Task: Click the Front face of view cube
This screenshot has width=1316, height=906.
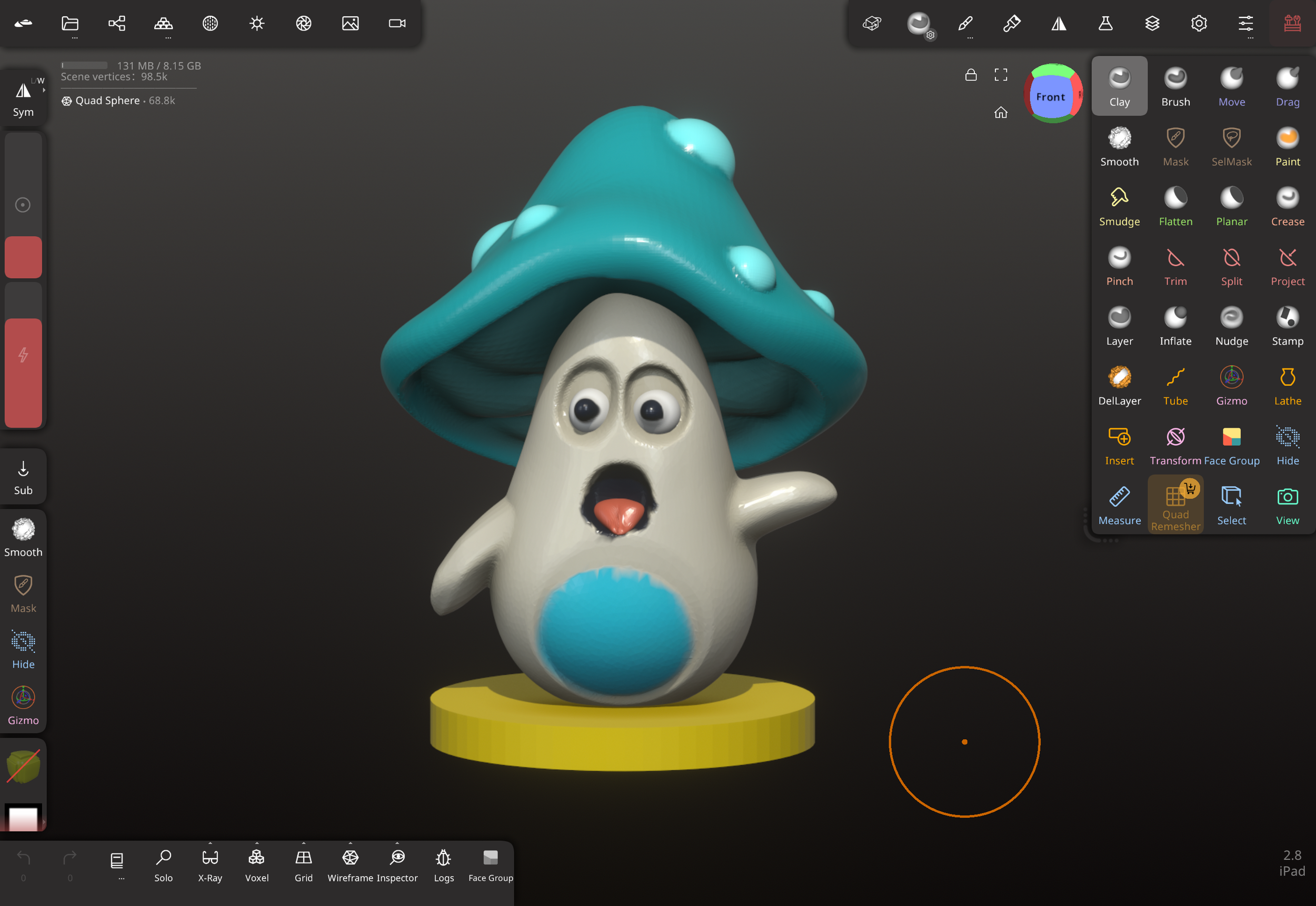Action: click(1050, 97)
